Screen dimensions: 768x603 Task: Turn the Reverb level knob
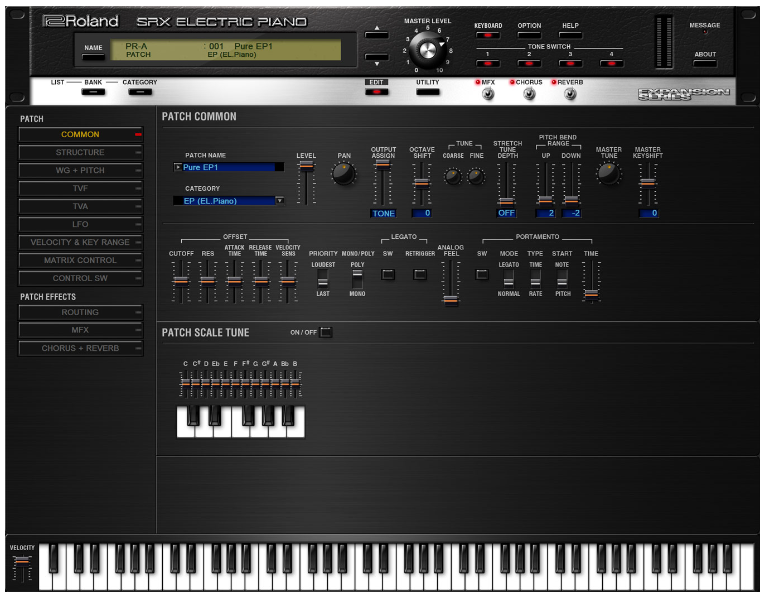point(570,94)
